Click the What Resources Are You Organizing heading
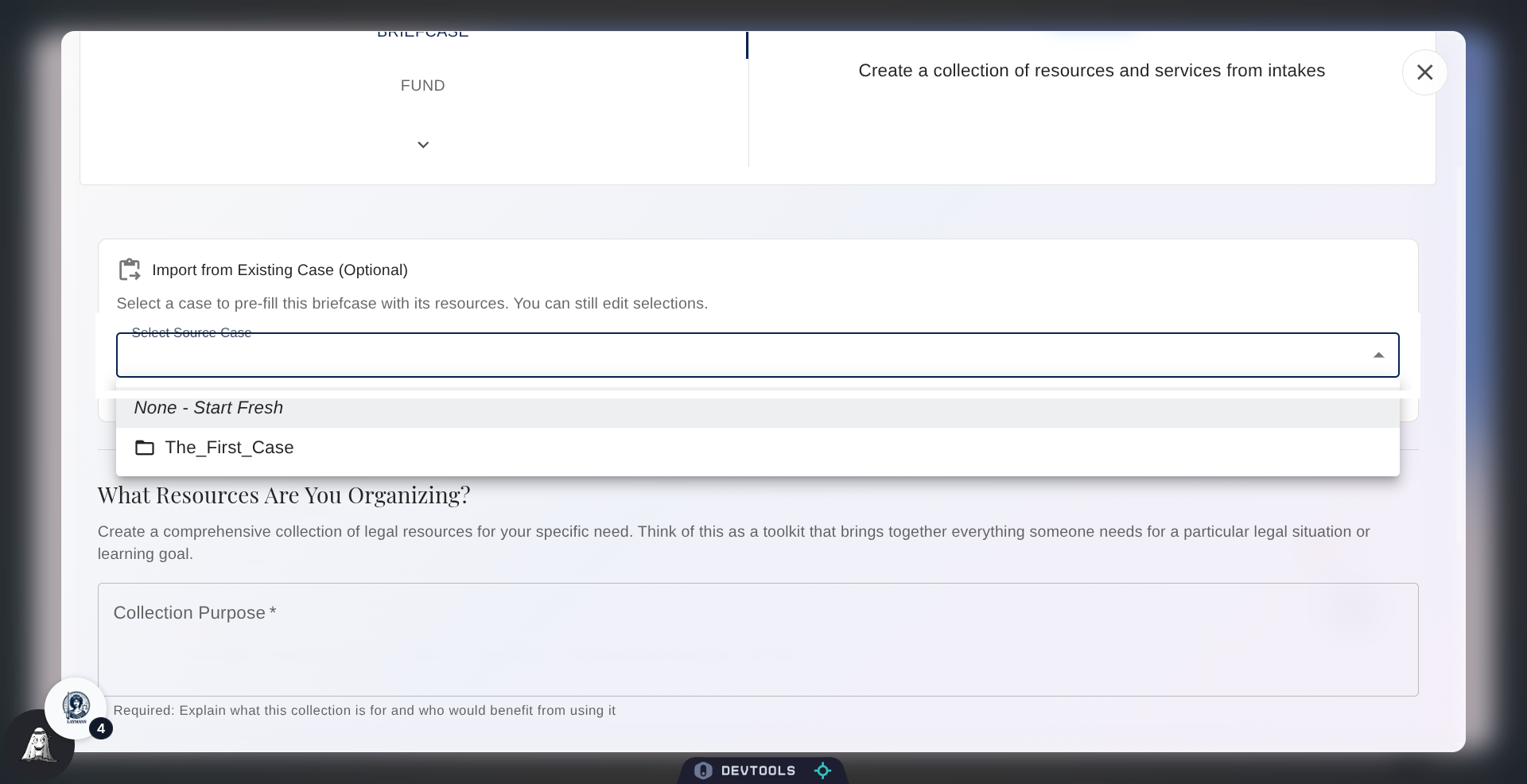This screenshot has height=784, width=1527. coord(283,495)
